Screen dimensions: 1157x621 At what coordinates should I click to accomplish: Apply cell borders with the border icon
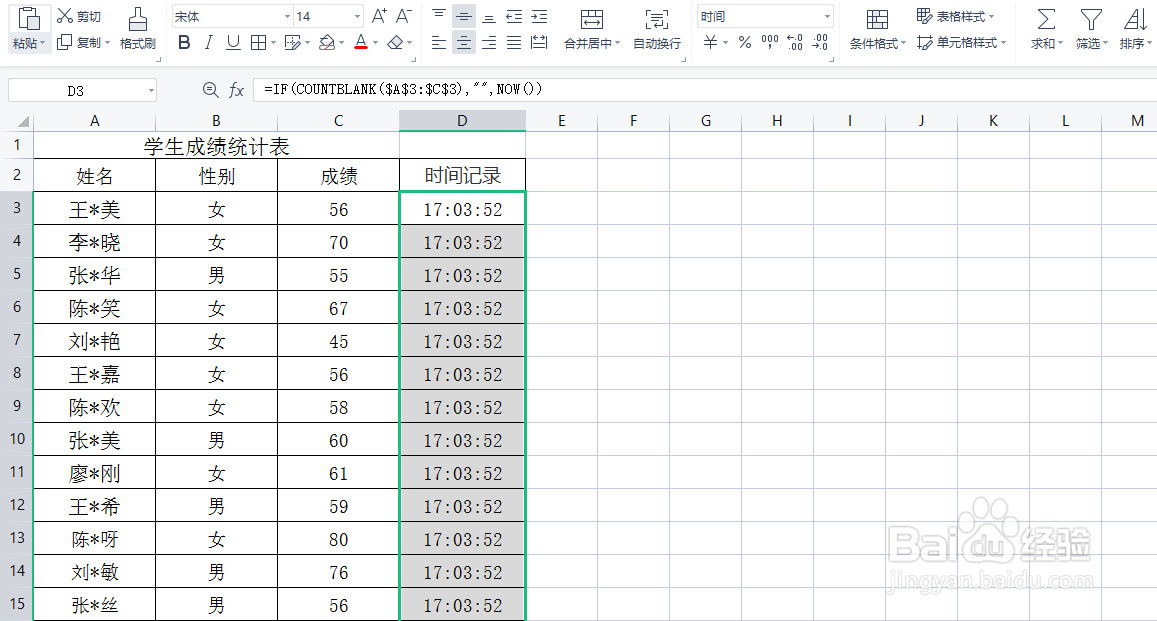(x=258, y=43)
